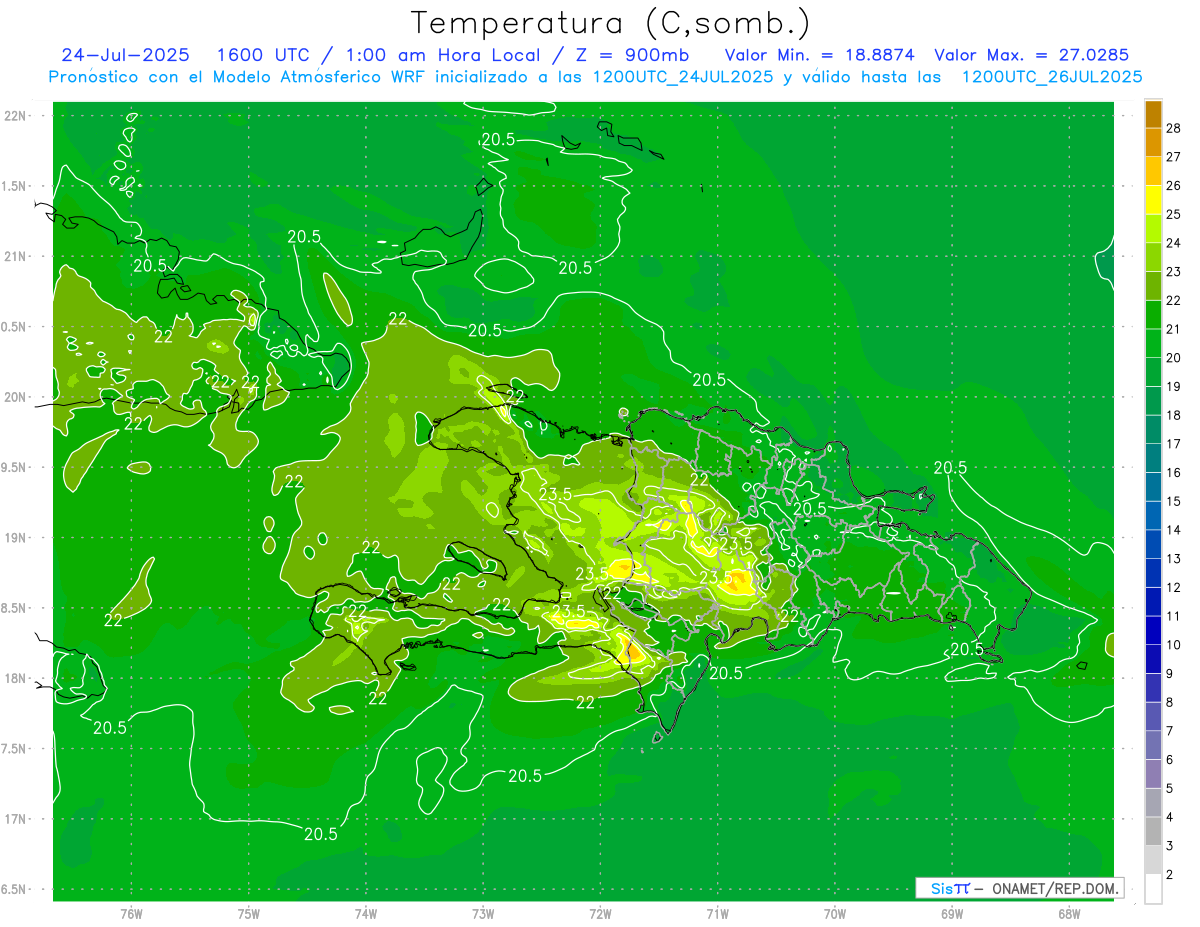Click the "27" value on the color legend
Viewport: 1200px width, 927px height.
(1174, 157)
